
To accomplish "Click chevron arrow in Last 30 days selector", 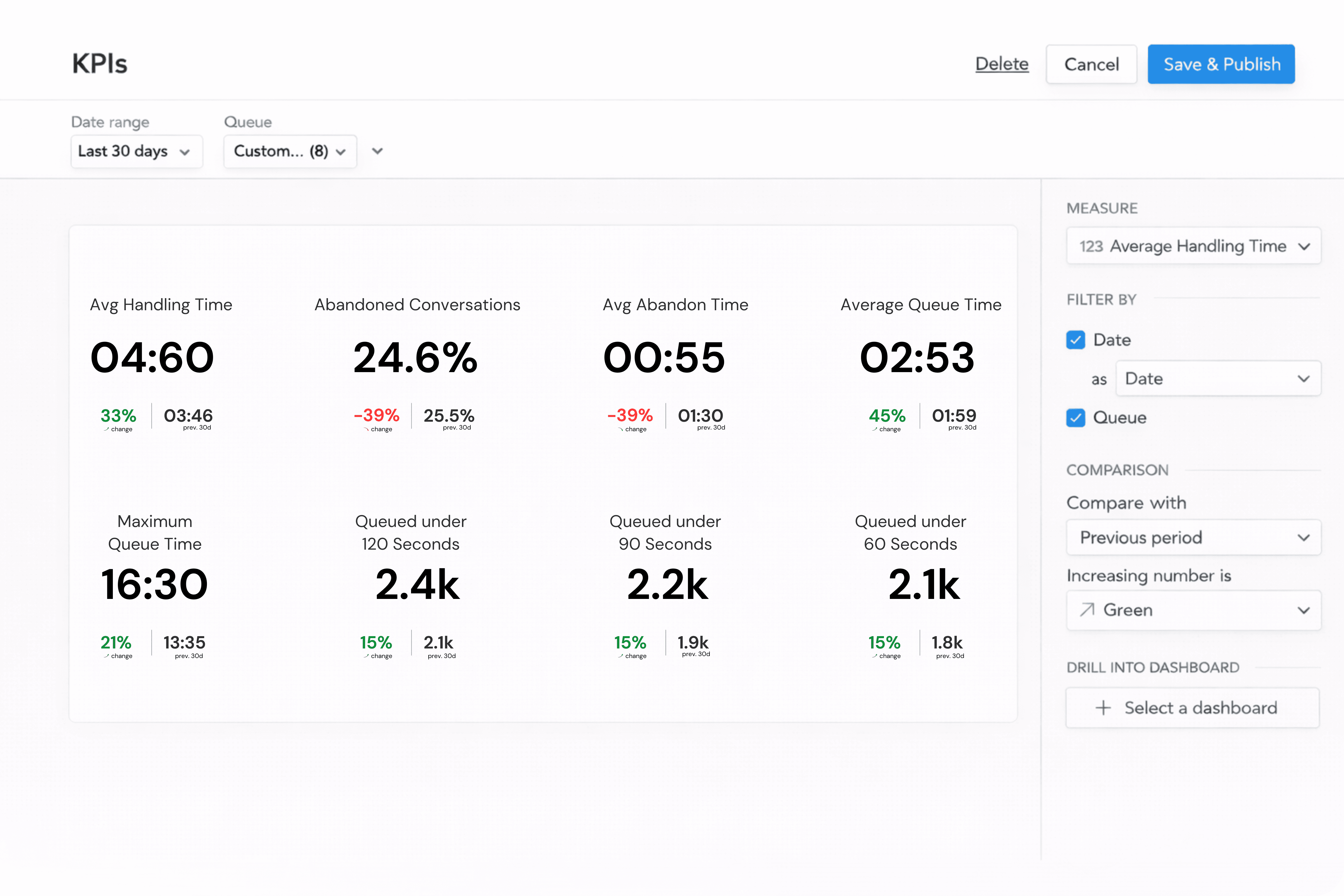I will (x=185, y=152).
